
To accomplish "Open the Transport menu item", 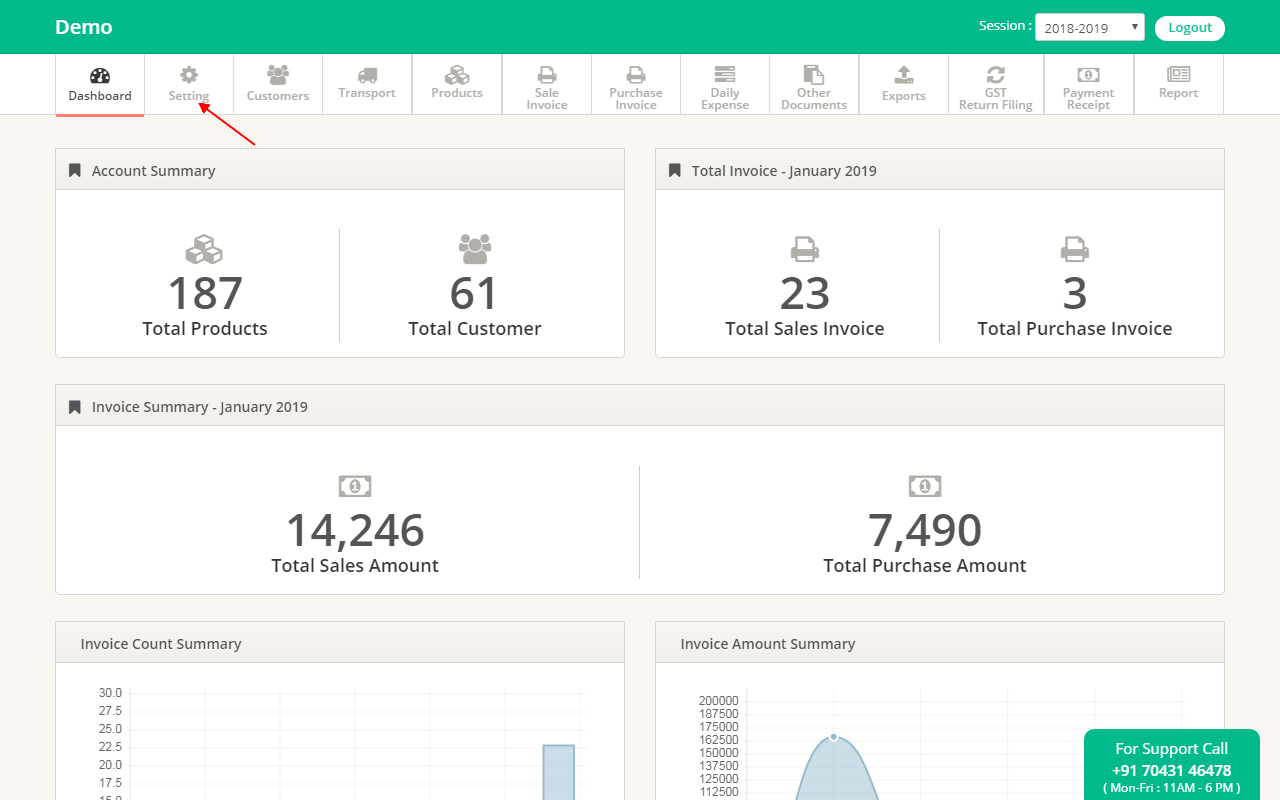I will (x=367, y=85).
